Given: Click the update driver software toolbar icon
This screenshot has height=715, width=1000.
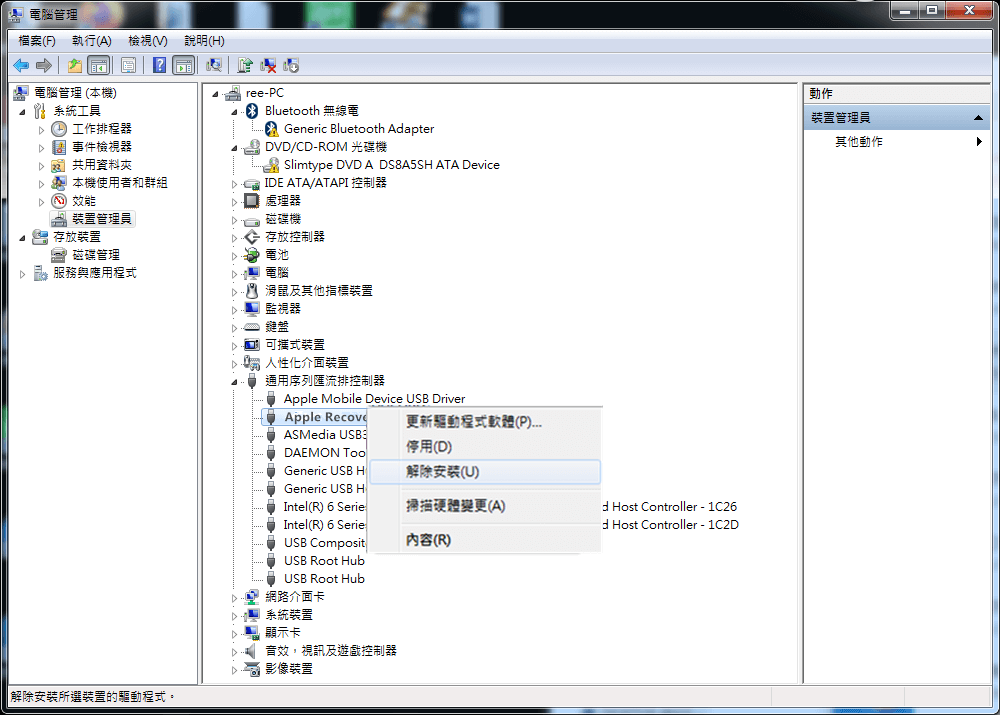Looking at the screenshot, I should [x=245, y=65].
